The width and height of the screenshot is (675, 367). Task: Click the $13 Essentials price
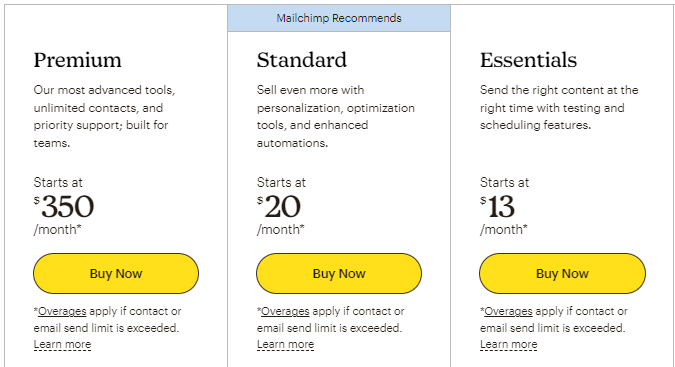point(497,207)
